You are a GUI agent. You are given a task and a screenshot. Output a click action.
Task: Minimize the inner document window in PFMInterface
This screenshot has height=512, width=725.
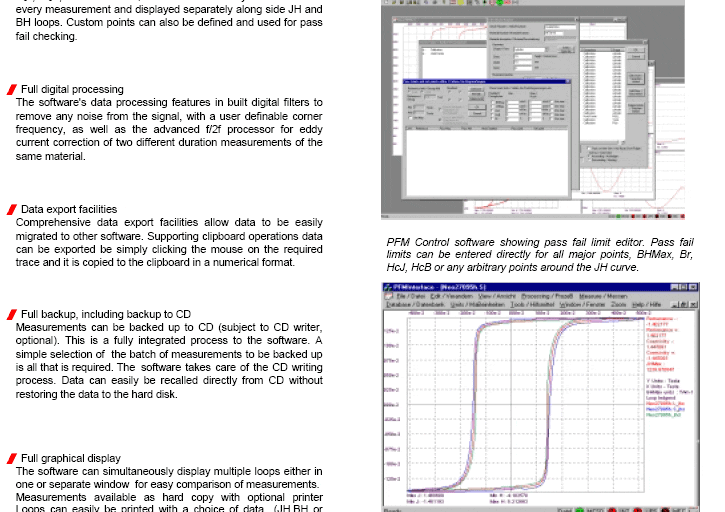click(x=675, y=305)
